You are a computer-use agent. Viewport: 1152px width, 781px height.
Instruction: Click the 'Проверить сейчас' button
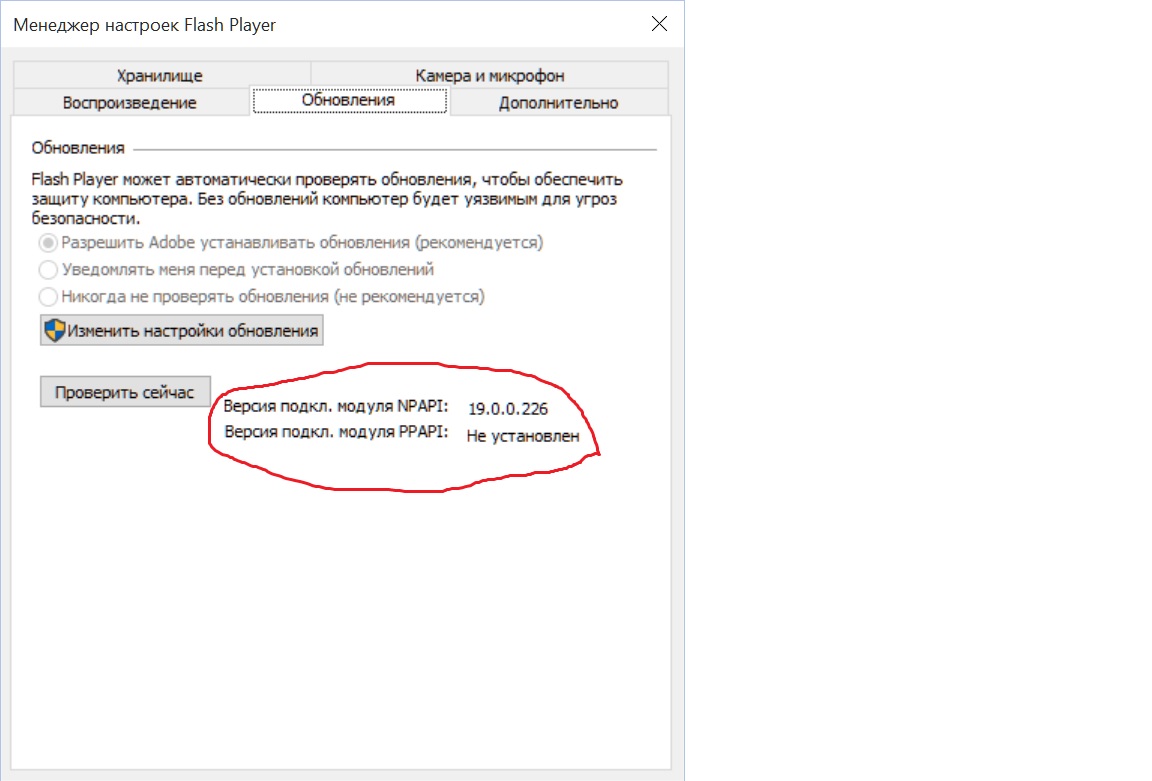(125, 392)
